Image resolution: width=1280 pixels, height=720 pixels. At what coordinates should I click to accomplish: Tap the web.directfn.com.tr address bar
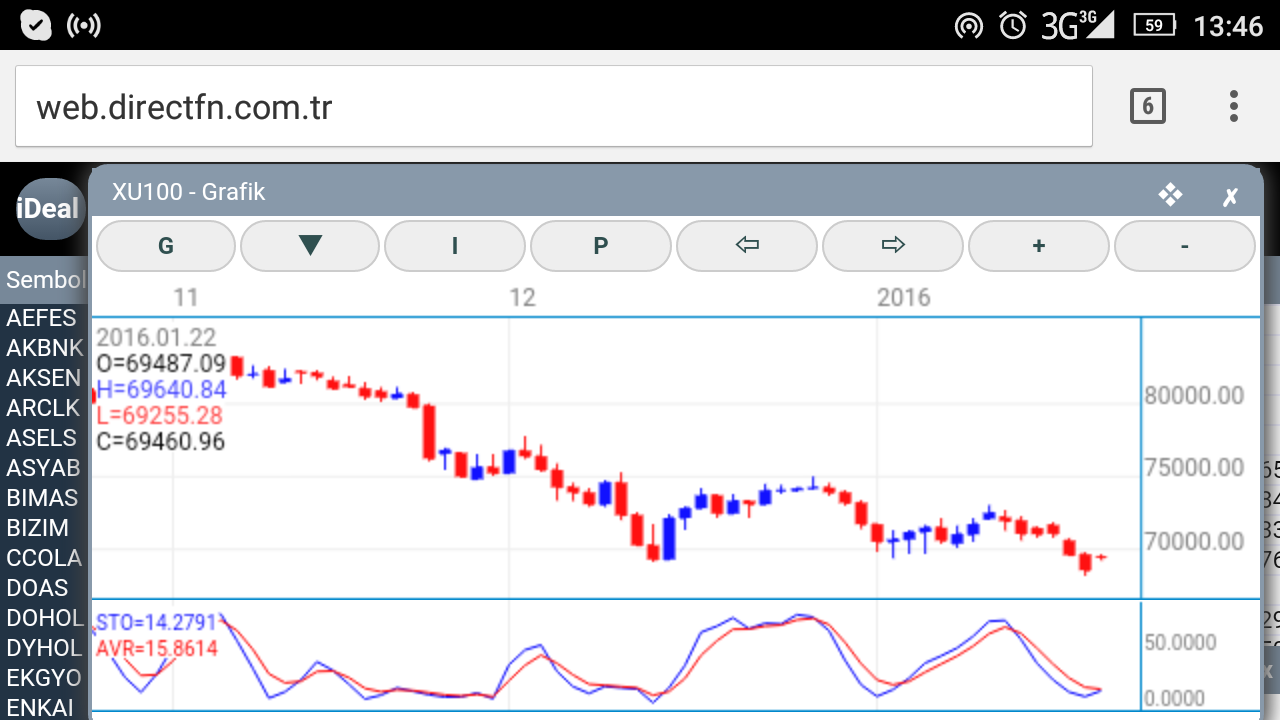[553, 107]
